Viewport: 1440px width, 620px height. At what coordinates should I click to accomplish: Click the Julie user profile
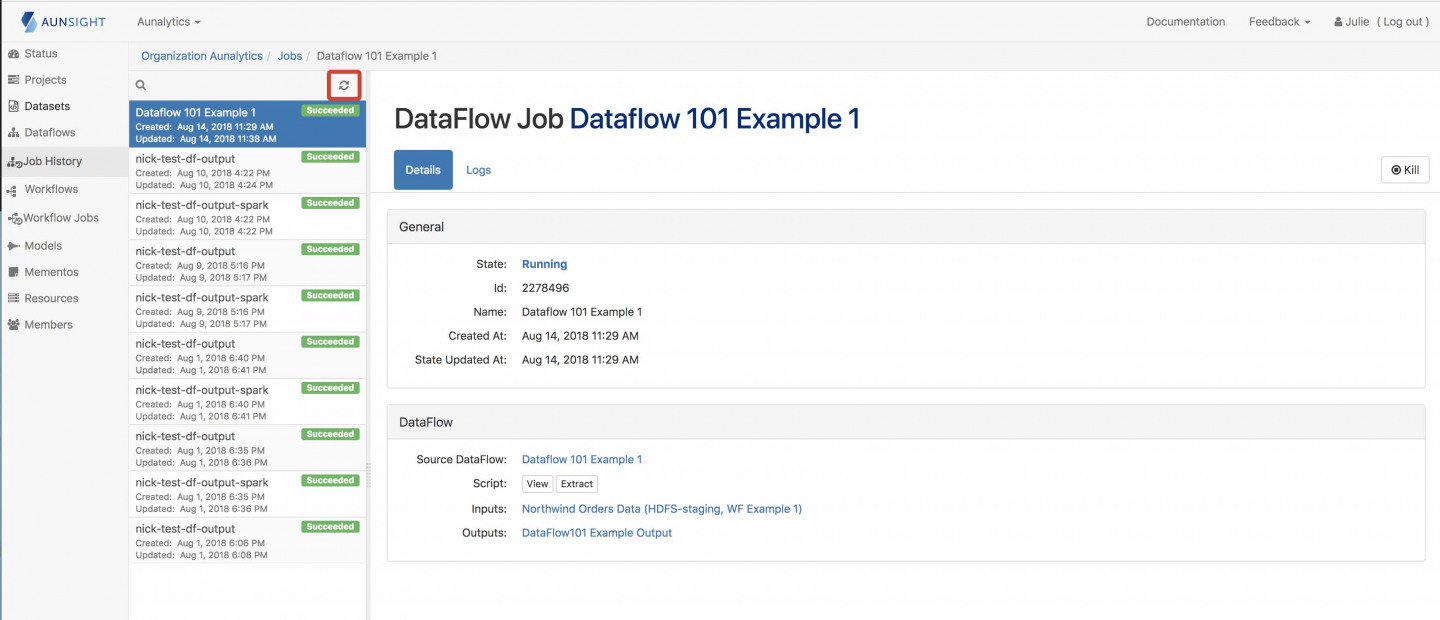(x=1352, y=21)
